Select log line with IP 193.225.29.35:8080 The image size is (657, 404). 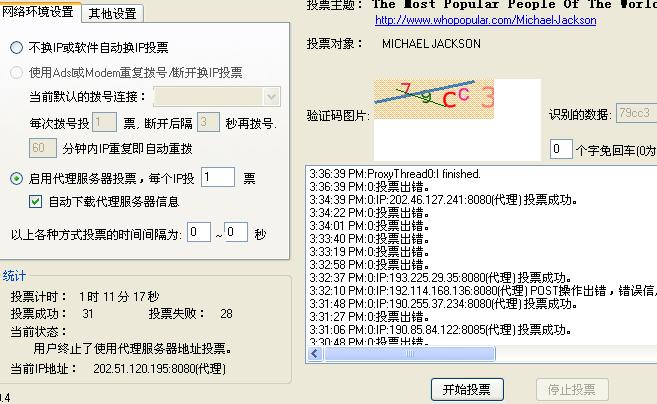tap(440, 277)
